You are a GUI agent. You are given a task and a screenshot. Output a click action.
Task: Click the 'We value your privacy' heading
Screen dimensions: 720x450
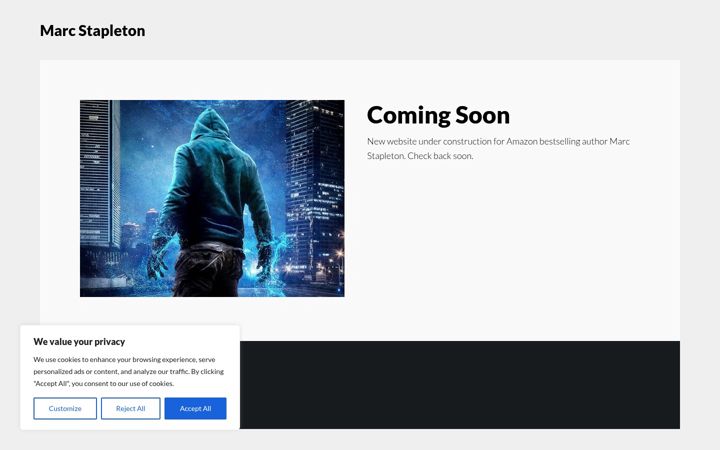pyautogui.click(x=79, y=342)
